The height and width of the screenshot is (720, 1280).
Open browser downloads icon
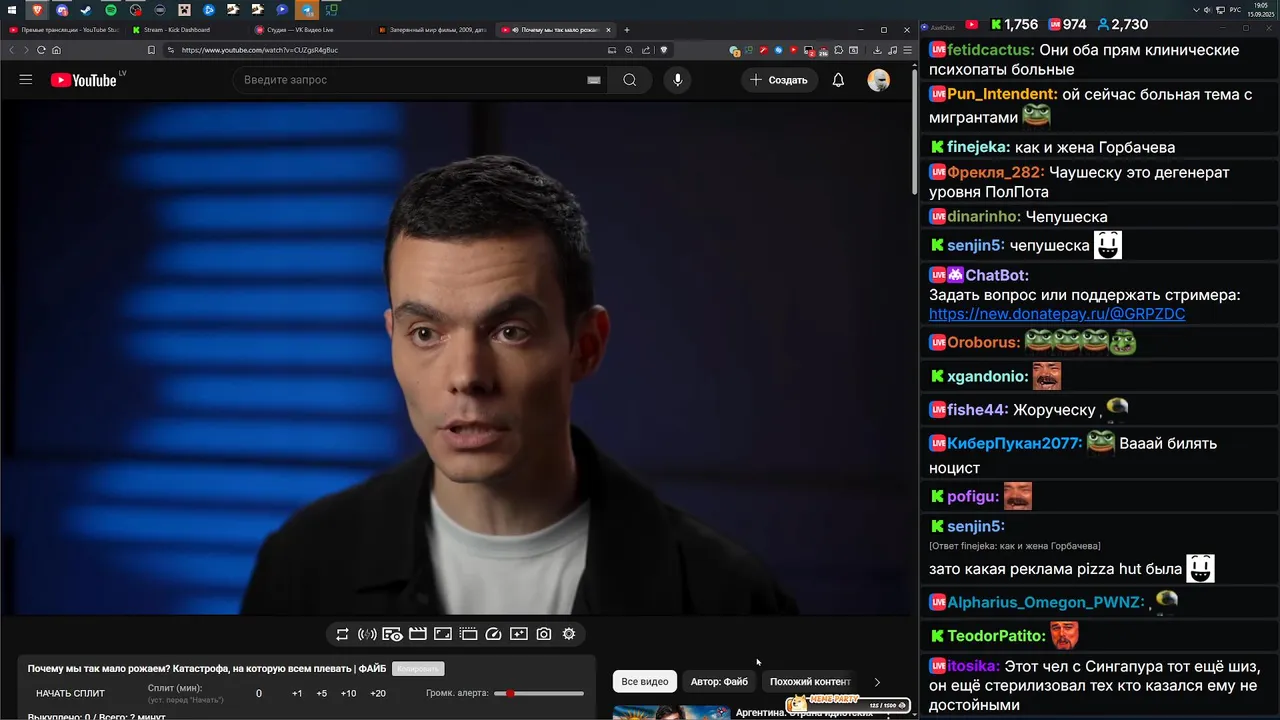[x=877, y=50]
